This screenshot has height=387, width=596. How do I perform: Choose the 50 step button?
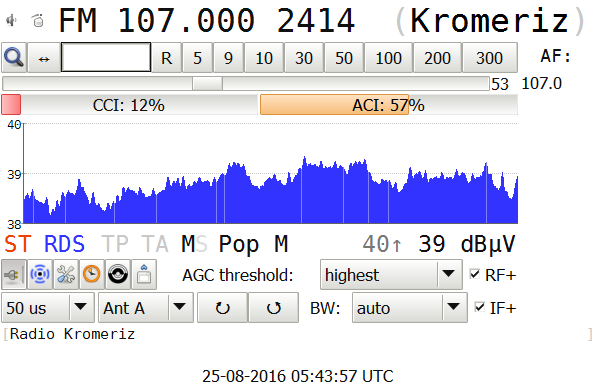click(x=344, y=58)
